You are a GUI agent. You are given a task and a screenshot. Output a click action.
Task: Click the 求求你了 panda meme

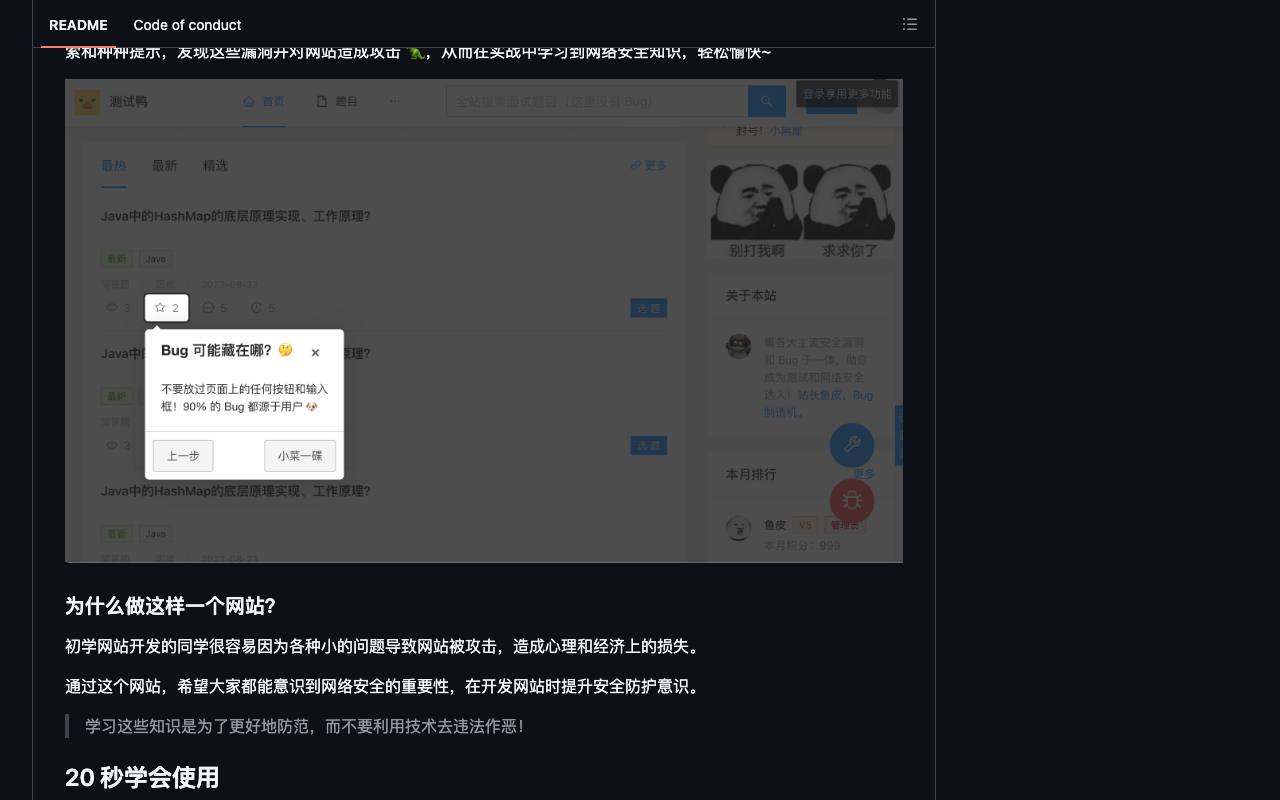tap(849, 212)
